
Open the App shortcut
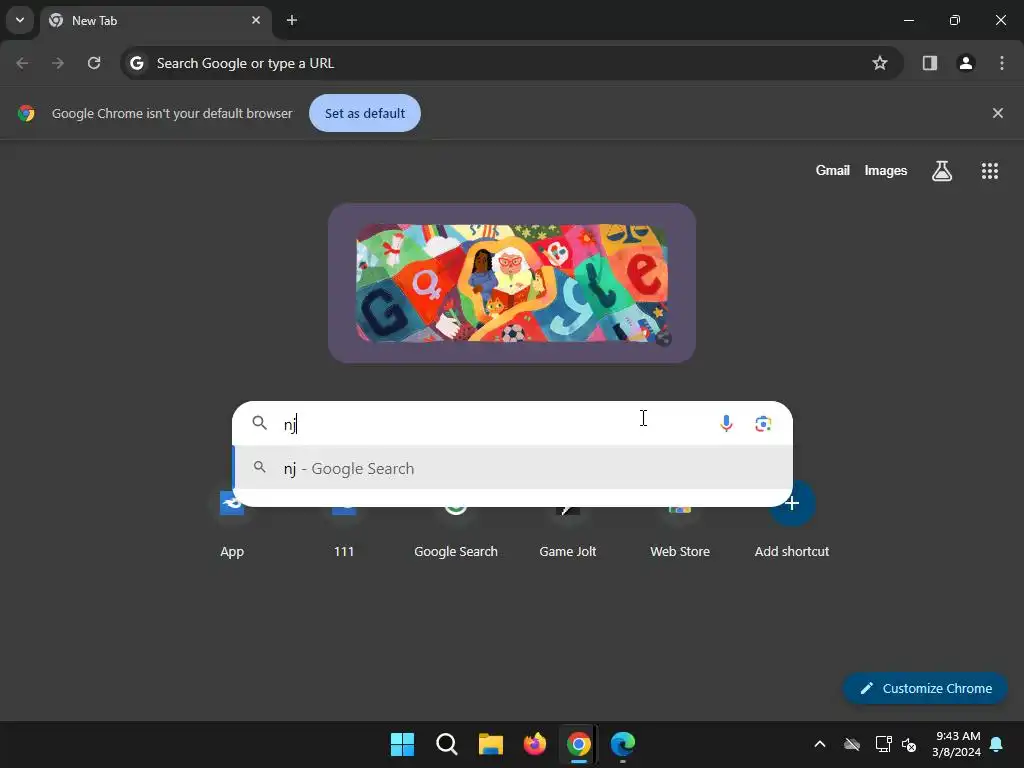click(232, 528)
